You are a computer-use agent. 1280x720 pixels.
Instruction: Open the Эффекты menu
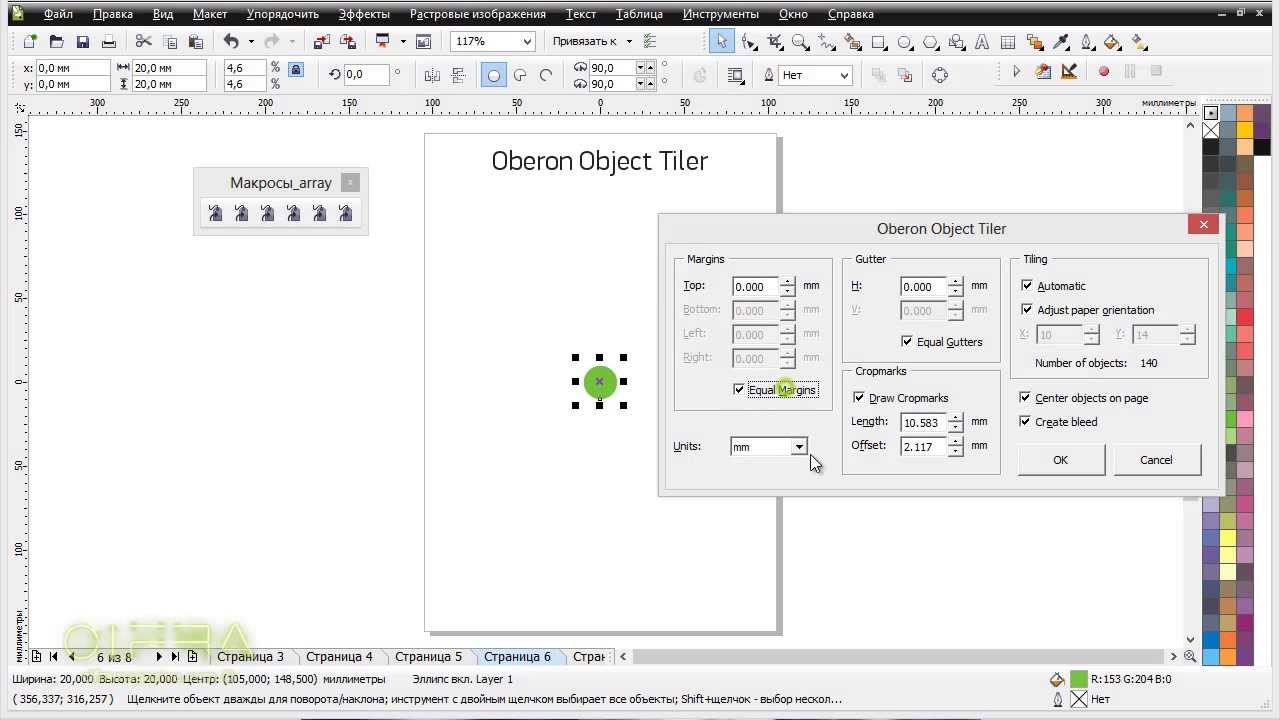pos(364,14)
